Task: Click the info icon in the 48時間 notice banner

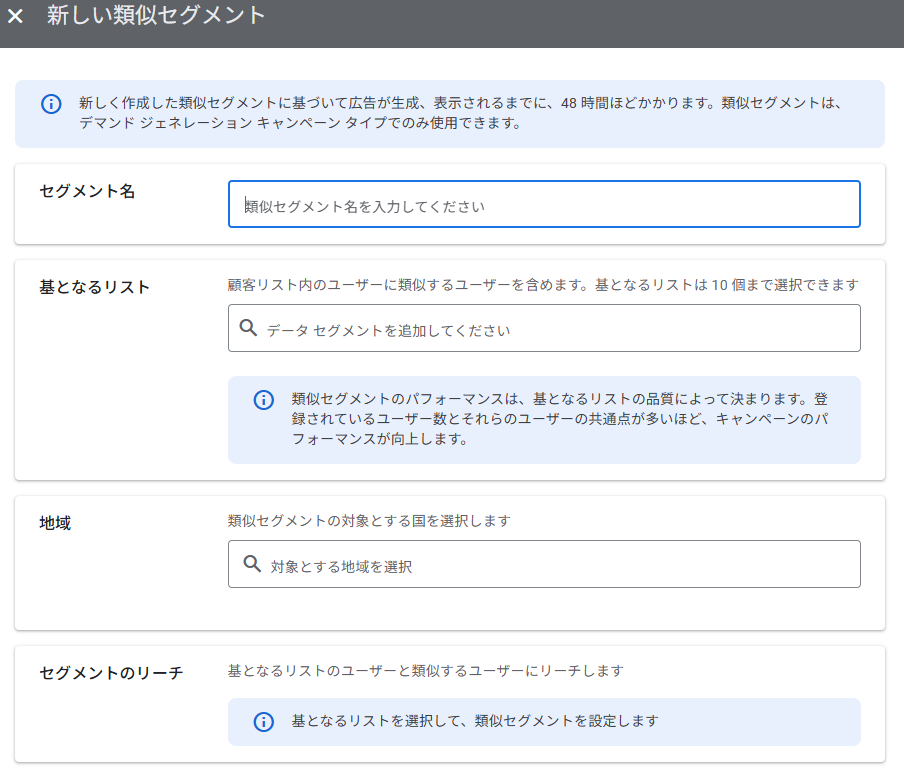Action: (x=50, y=104)
